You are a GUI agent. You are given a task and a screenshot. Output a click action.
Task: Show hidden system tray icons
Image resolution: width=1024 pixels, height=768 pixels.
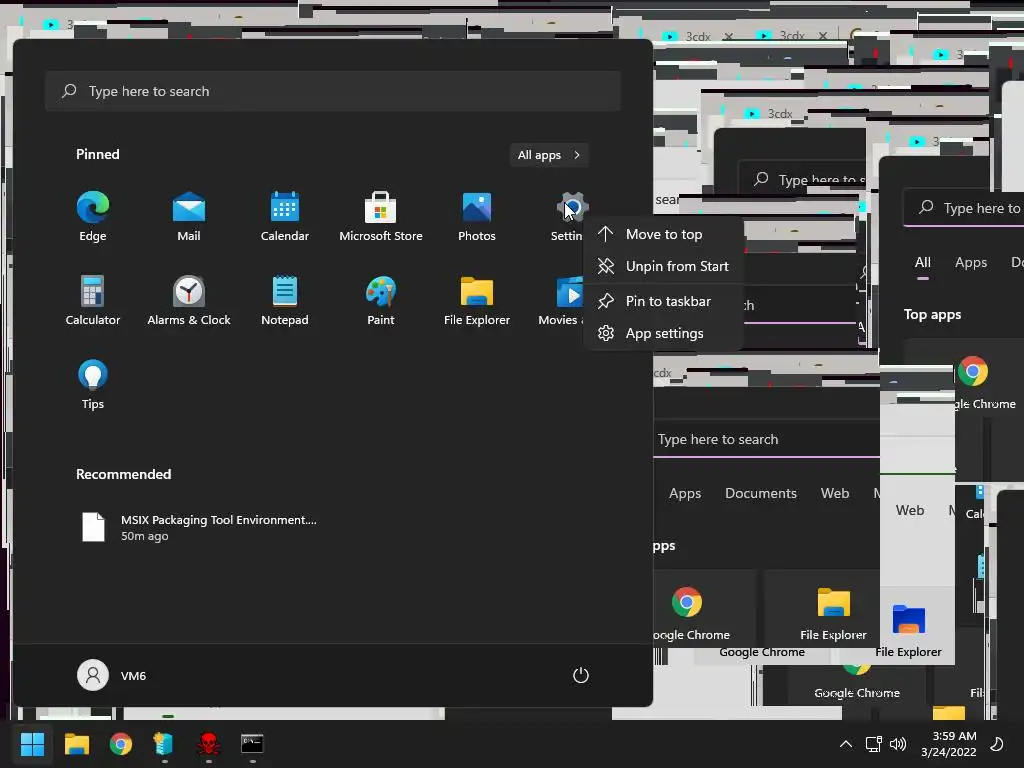tap(846, 744)
